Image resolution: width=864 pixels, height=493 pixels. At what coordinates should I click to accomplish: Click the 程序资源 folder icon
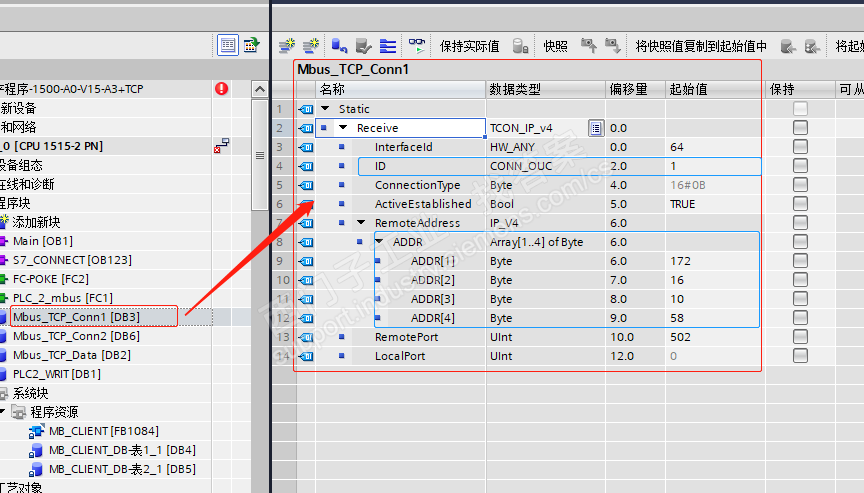point(19,412)
